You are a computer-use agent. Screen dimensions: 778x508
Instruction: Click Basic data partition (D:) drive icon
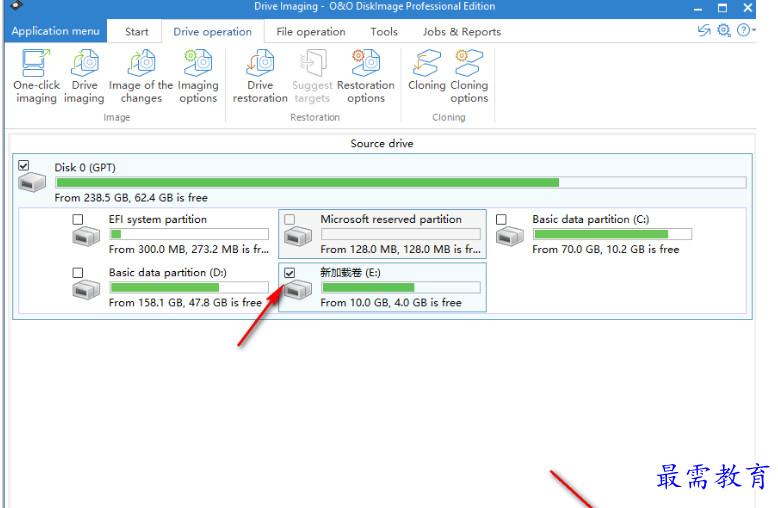click(x=86, y=290)
